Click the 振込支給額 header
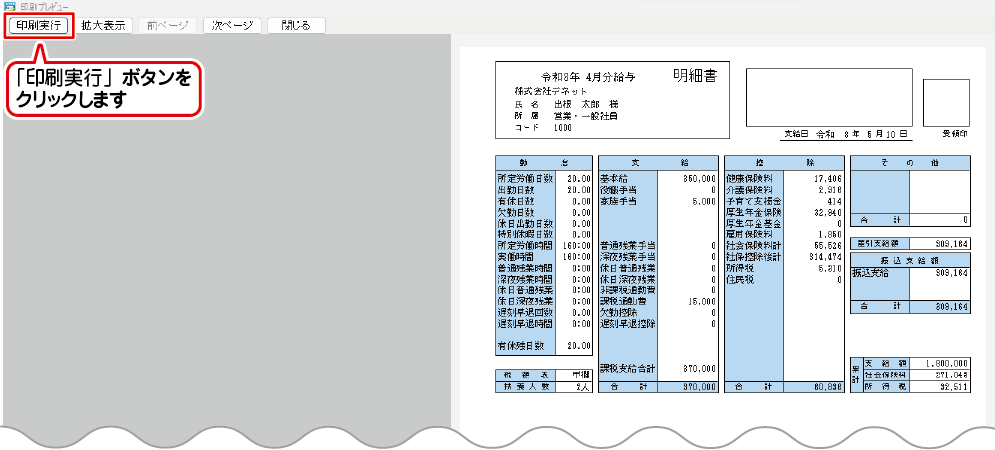This screenshot has height=450, width=995. click(x=910, y=258)
